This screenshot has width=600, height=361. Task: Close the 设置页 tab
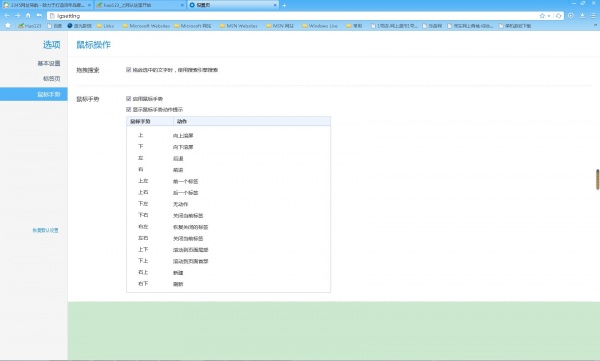275,5
